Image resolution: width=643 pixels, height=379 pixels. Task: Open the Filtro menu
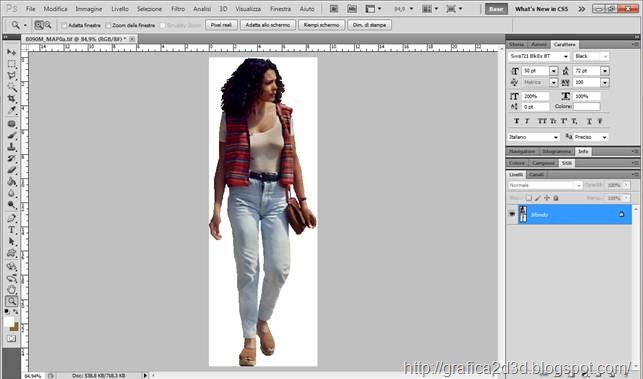[x=178, y=9]
